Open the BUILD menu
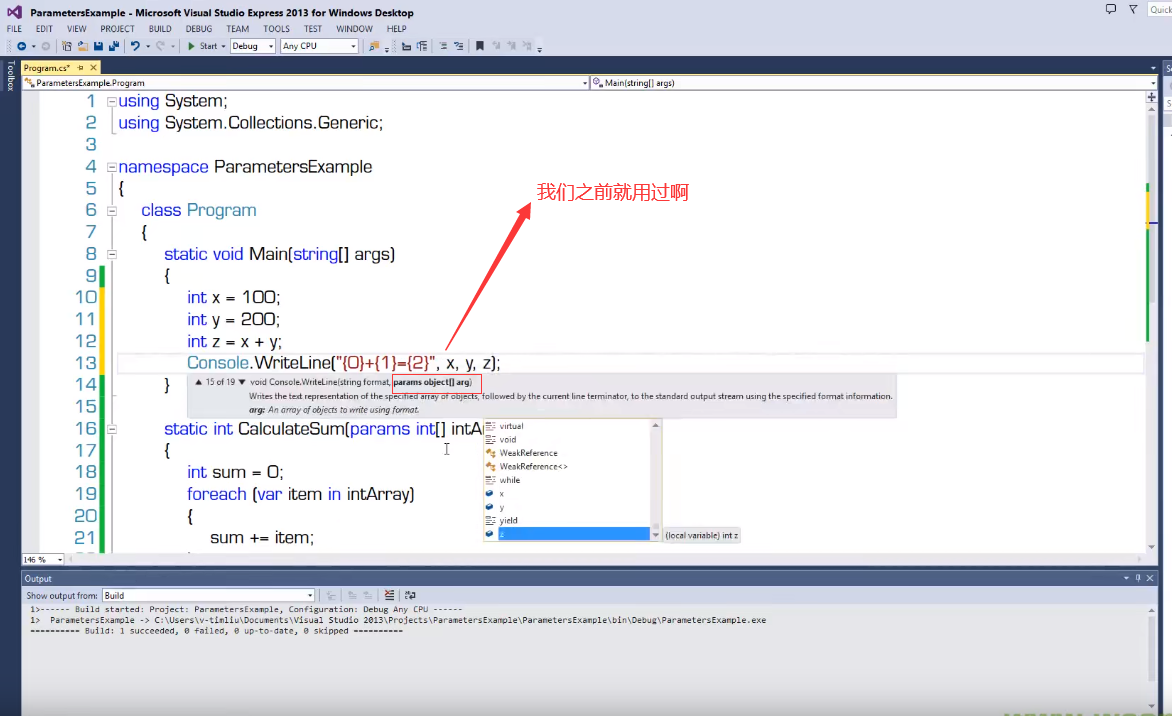Image resolution: width=1172 pixels, height=716 pixels. (x=160, y=29)
